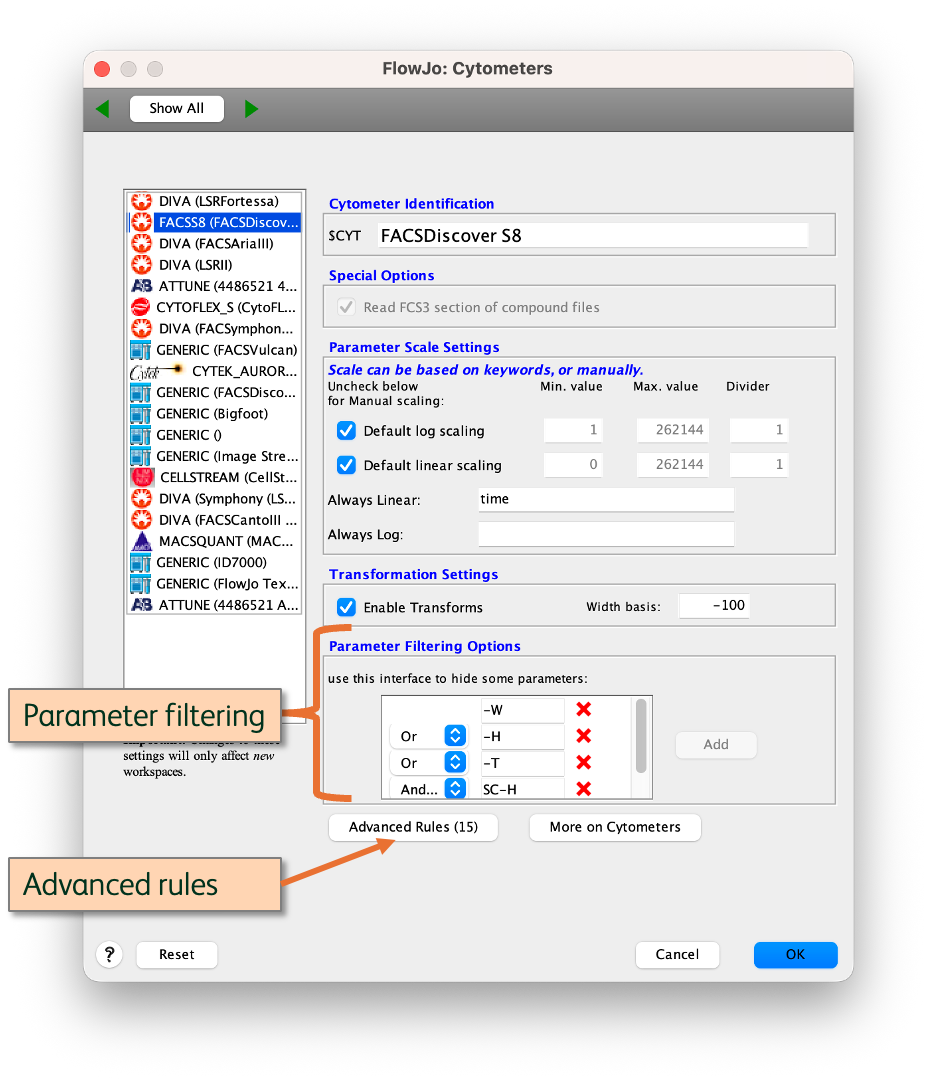Click the green forward arrow icon
Viewport: 928px width, 1080px height.
251,109
